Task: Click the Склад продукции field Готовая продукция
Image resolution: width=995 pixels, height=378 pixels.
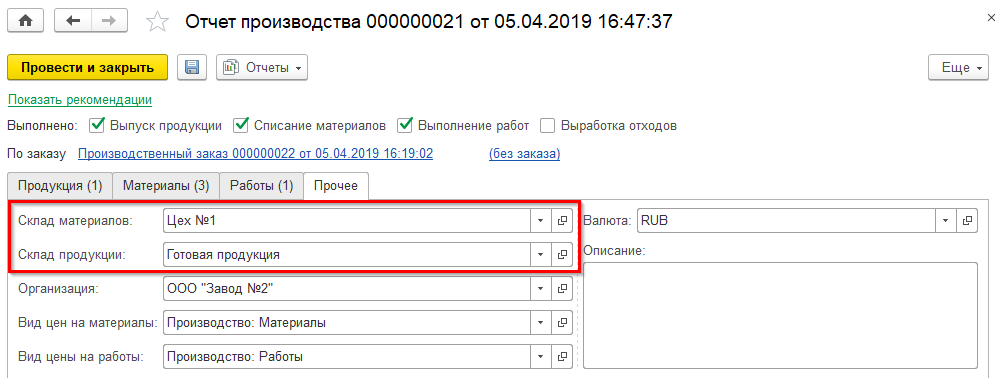Action: point(346,254)
